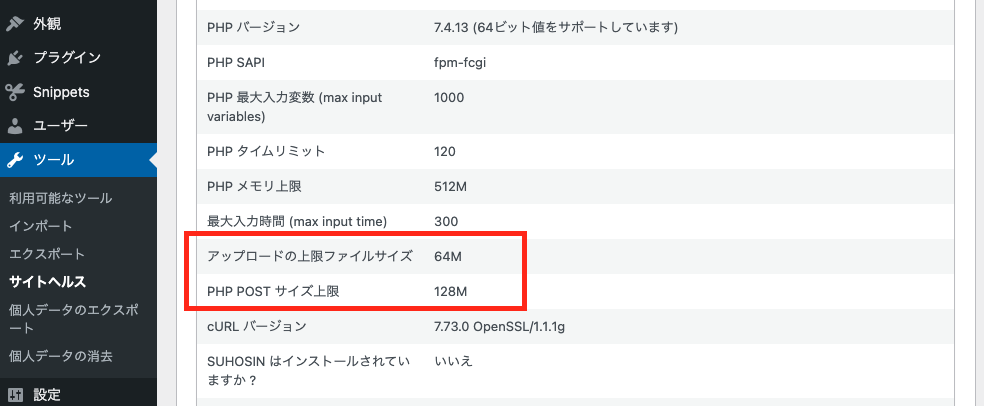Screen dimensions: 984x406
Task: Click the Users (ユーザー) person icon
Action: point(15,126)
